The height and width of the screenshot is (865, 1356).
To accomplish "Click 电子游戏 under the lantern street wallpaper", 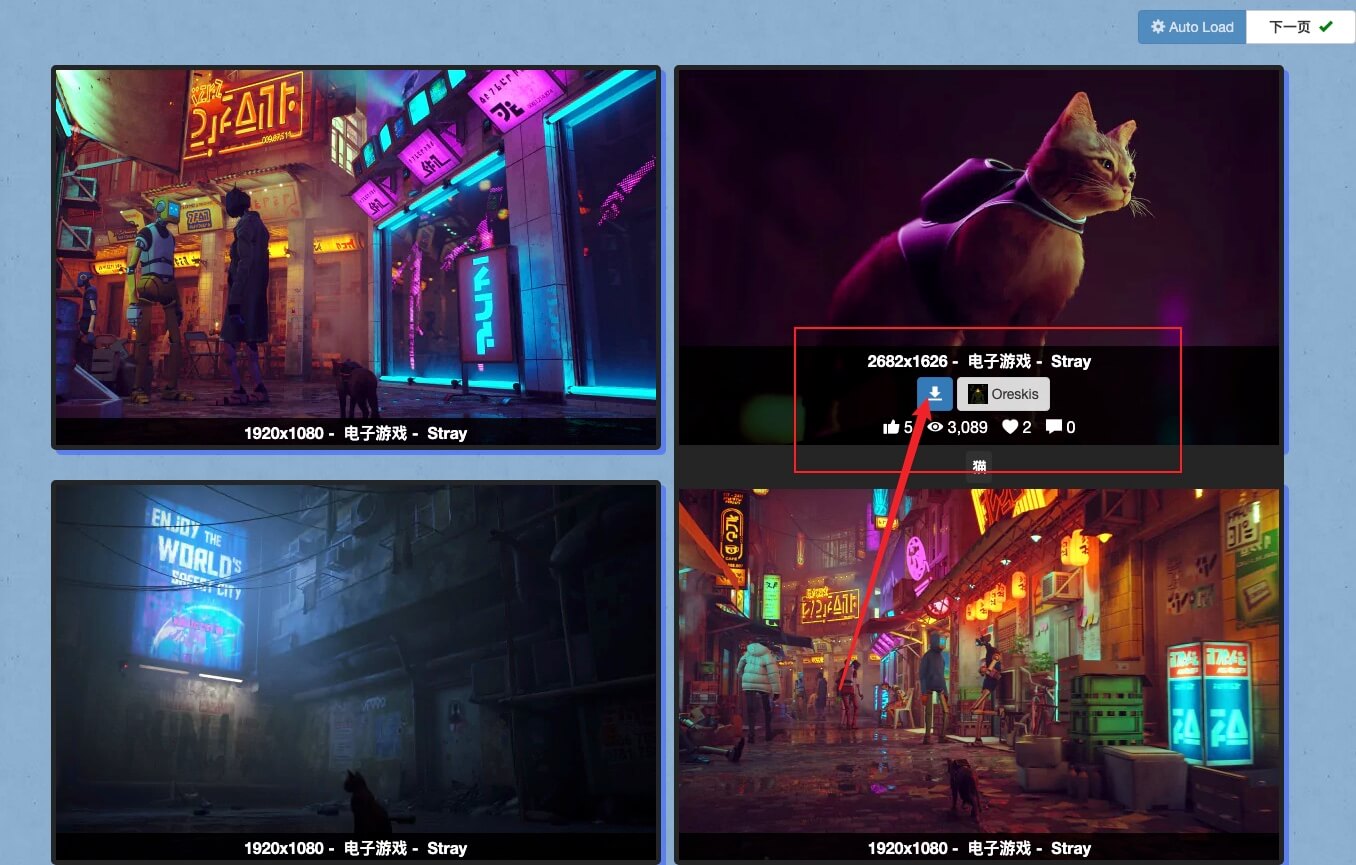I will tap(1000, 848).
